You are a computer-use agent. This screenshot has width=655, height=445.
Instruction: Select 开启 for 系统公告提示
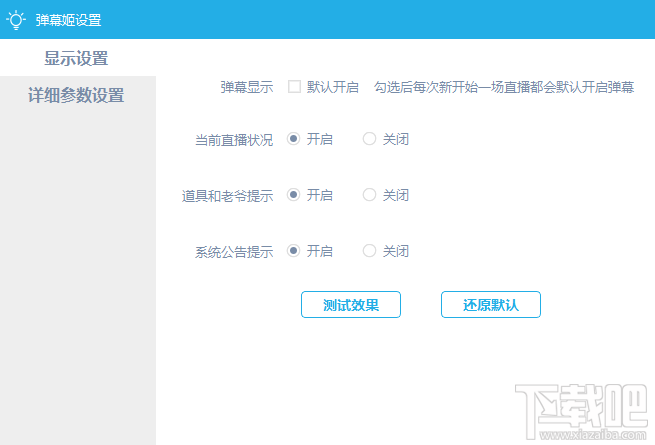pos(293,251)
